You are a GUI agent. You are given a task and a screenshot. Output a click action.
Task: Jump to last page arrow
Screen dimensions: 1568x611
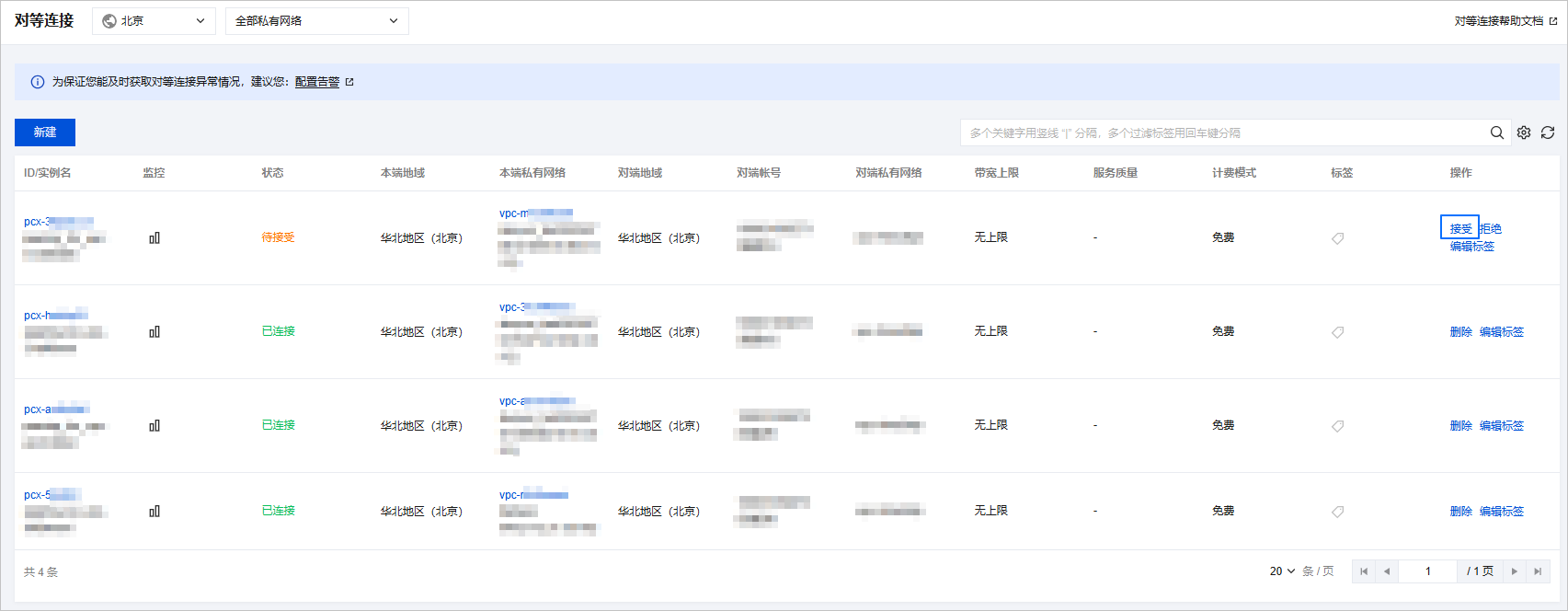point(1538,571)
